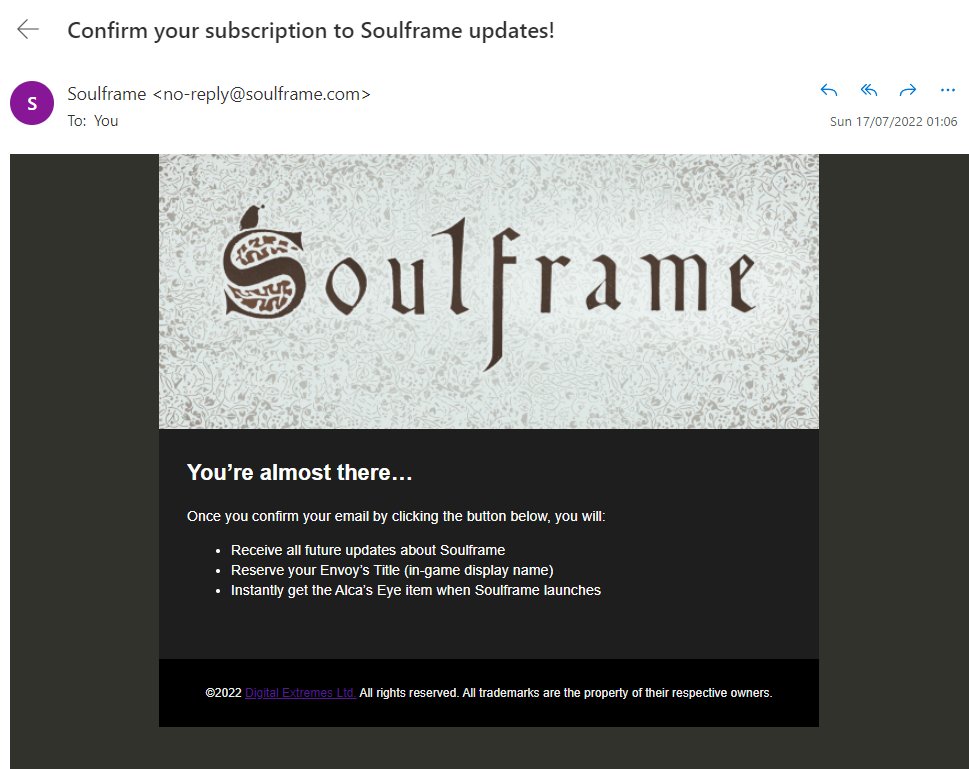This screenshot has height=769, width=969.
Task: Click sender address no-reply@soulframe.com
Action: pyautogui.click(x=261, y=94)
